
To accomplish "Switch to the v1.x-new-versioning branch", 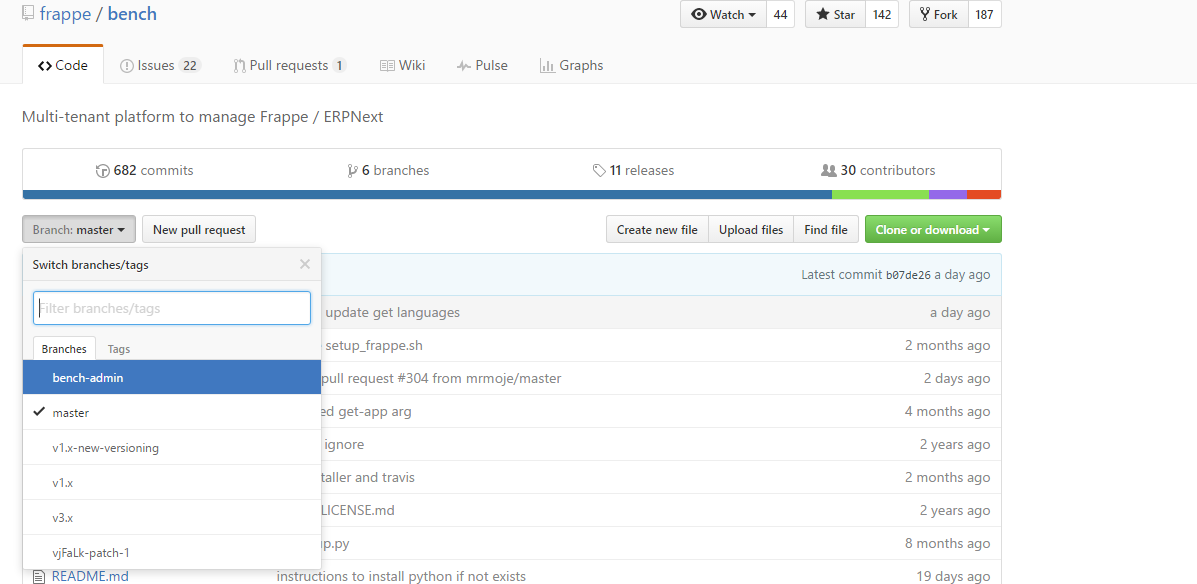I will [x=172, y=447].
